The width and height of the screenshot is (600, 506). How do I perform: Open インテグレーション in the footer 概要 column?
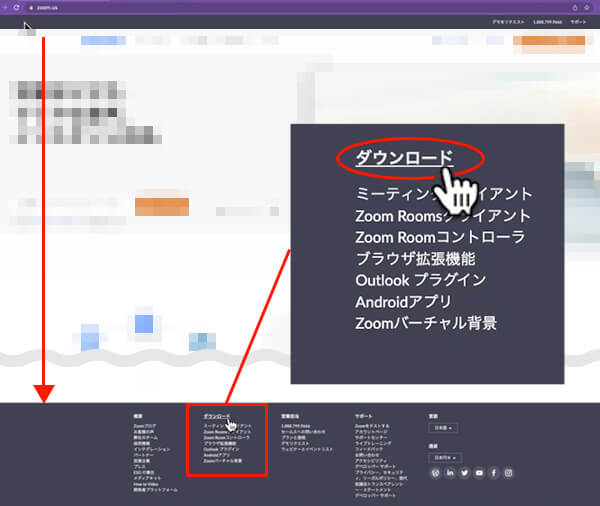click(152, 449)
